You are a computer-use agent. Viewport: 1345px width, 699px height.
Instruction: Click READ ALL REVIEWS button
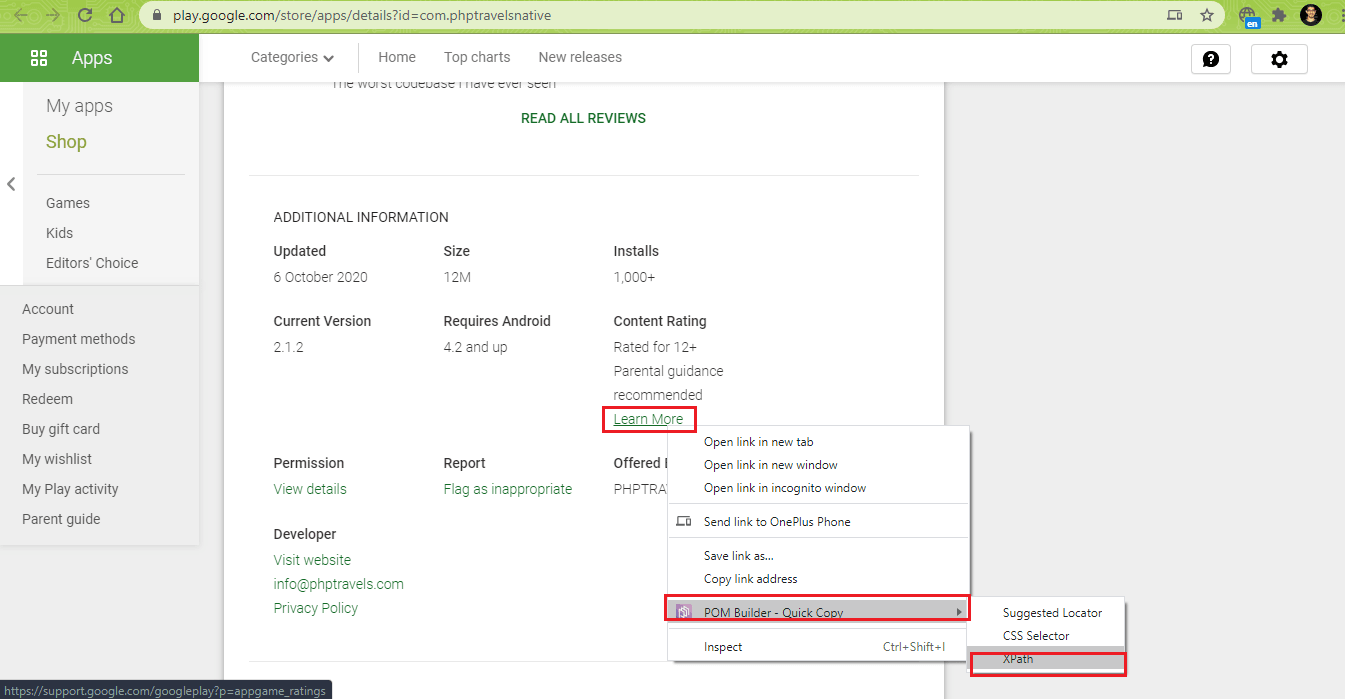tap(583, 118)
